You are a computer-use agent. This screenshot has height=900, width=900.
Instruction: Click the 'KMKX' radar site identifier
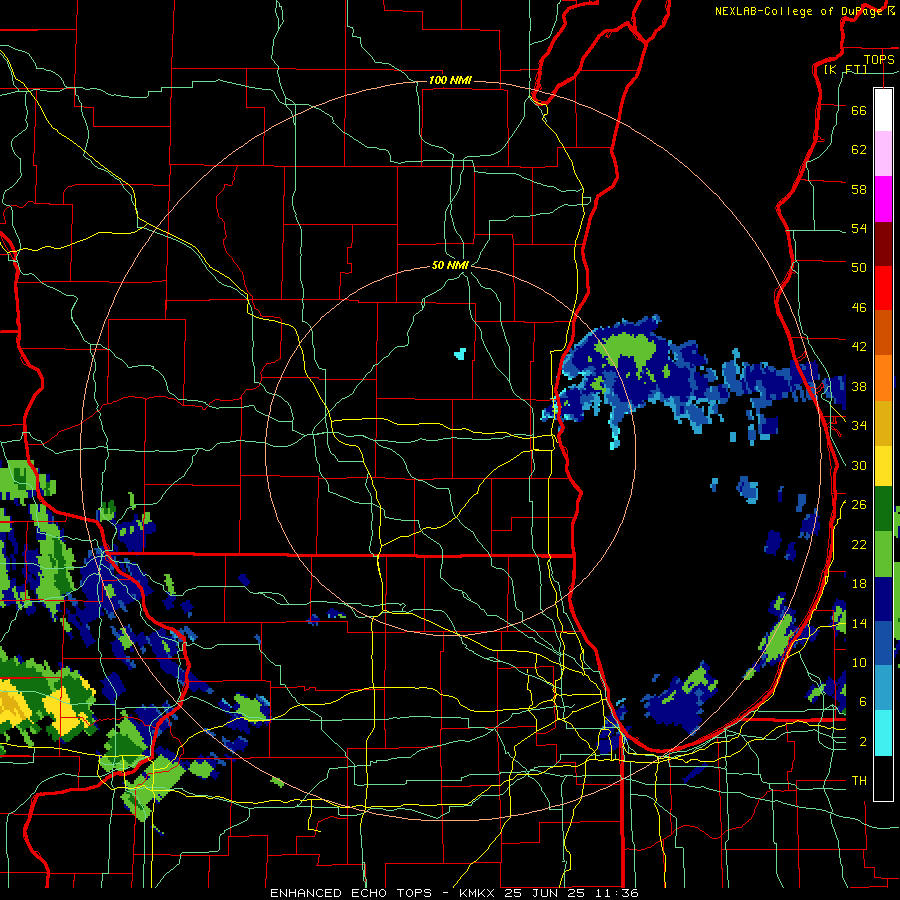[476, 893]
